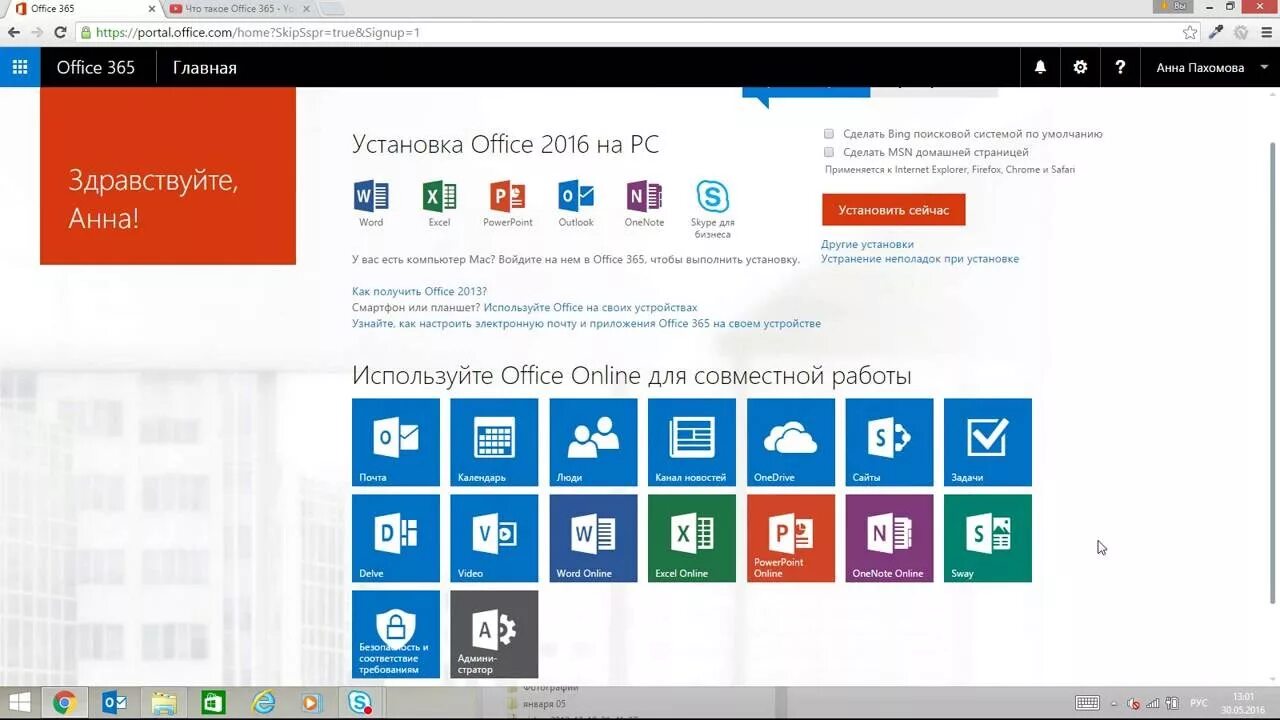Open the Задачи tile
Viewport: 1280px width, 720px height.
tap(988, 442)
